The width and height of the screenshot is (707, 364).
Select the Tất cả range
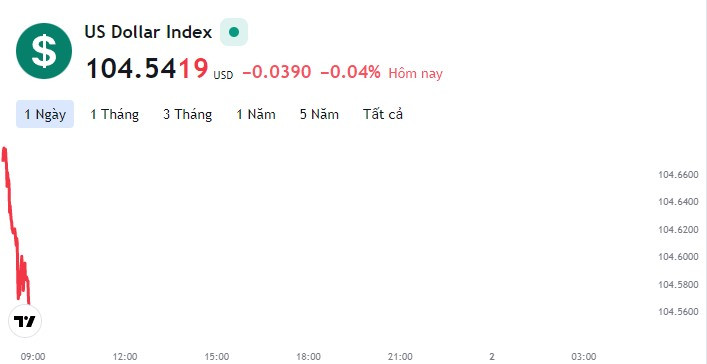[x=383, y=114]
